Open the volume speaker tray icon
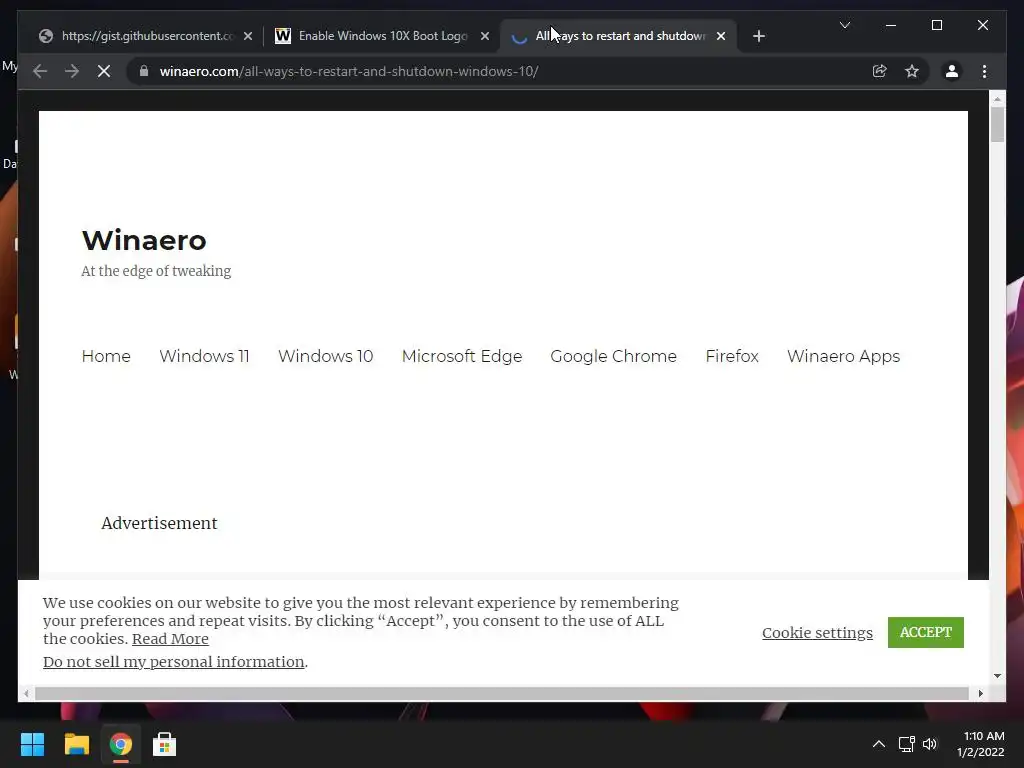Viewport: 1024px width, 768px height. coord(930,744)
